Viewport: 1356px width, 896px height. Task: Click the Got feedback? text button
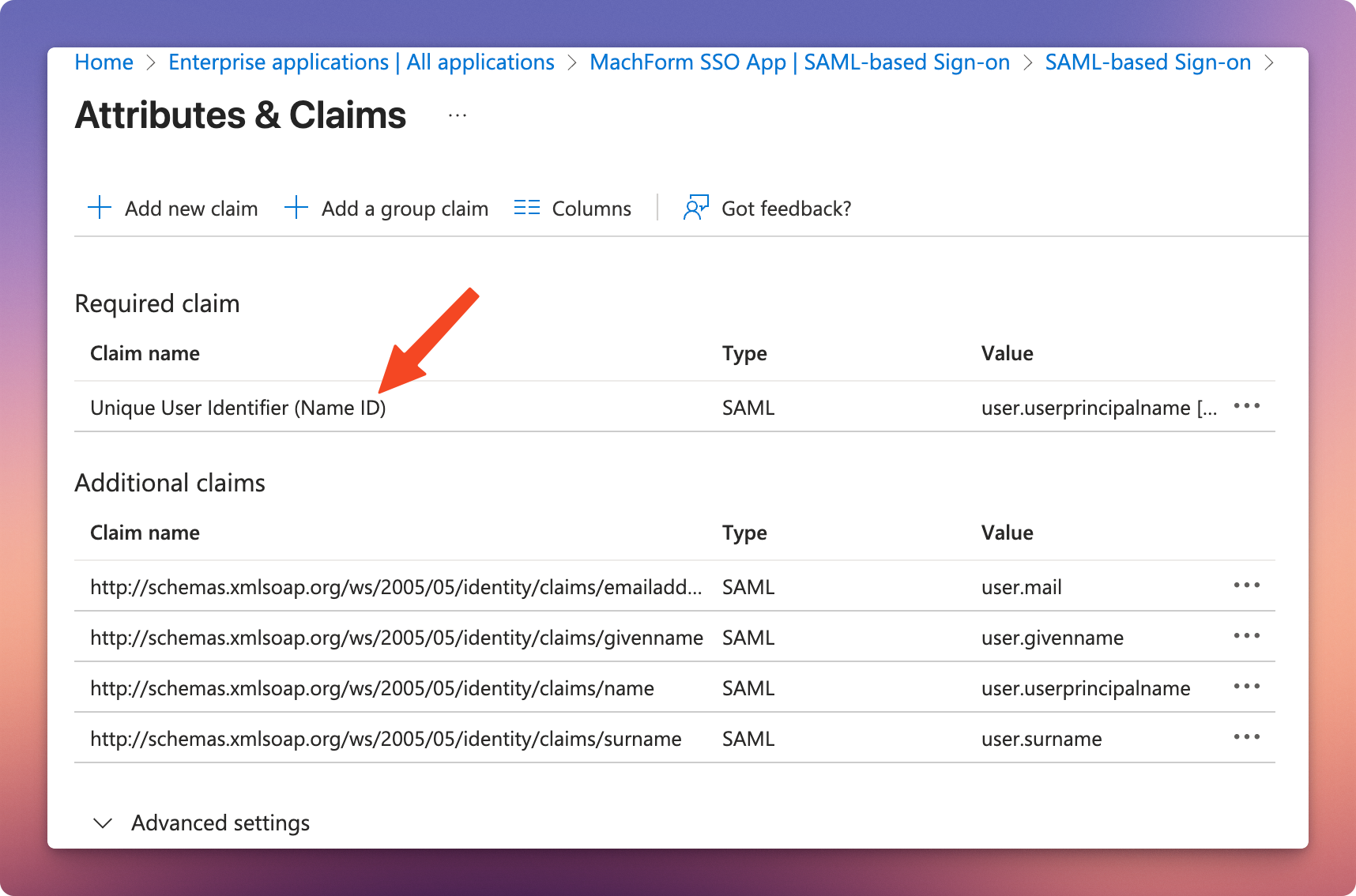click(785, 209)
